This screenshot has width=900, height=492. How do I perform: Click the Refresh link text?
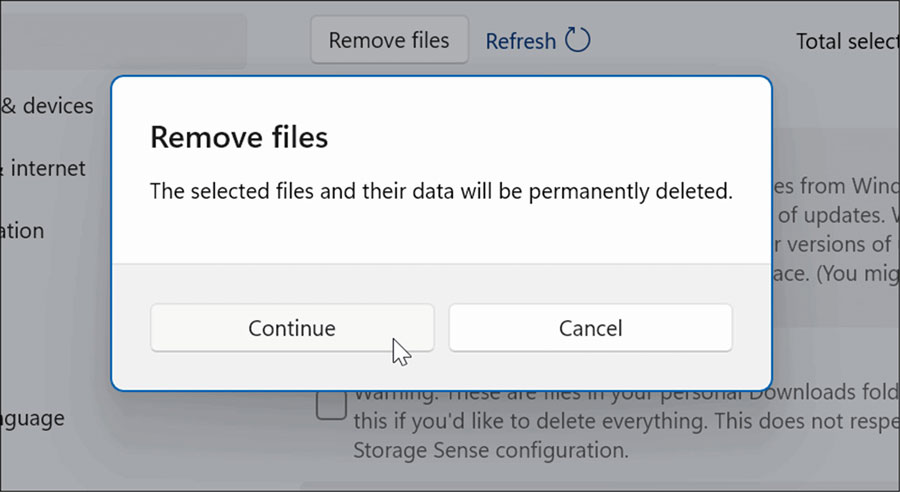[521, 41]
